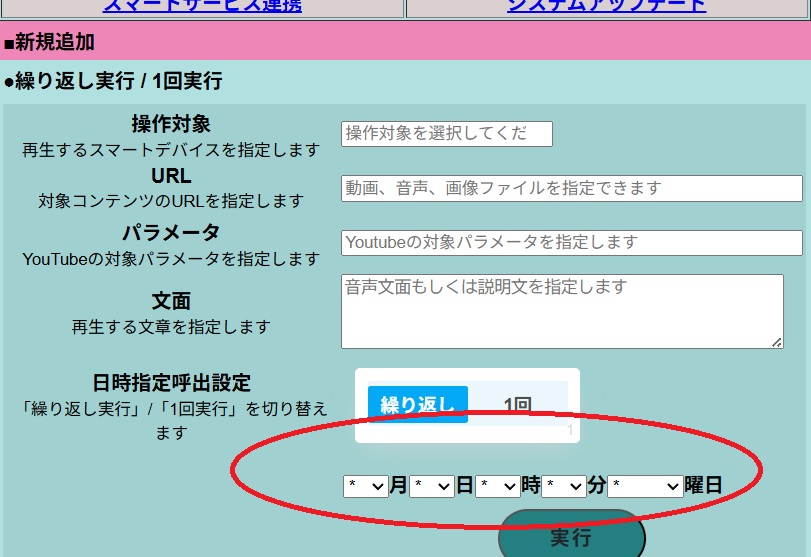Focus the 文面 text area
The image size is (811, 557).
[x=561, y=311]
